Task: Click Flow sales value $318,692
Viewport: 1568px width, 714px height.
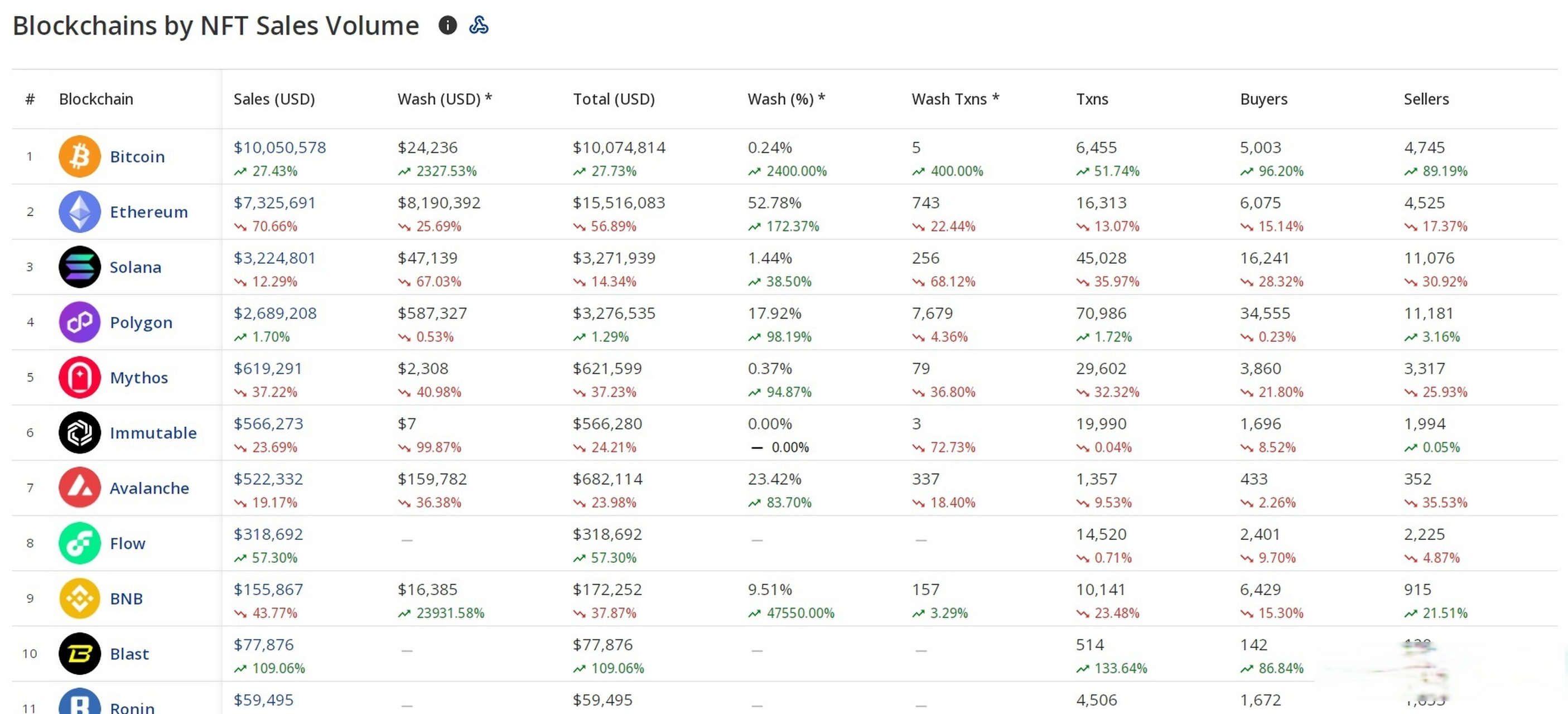Action: pyautogui.click(x=268, y=534)
